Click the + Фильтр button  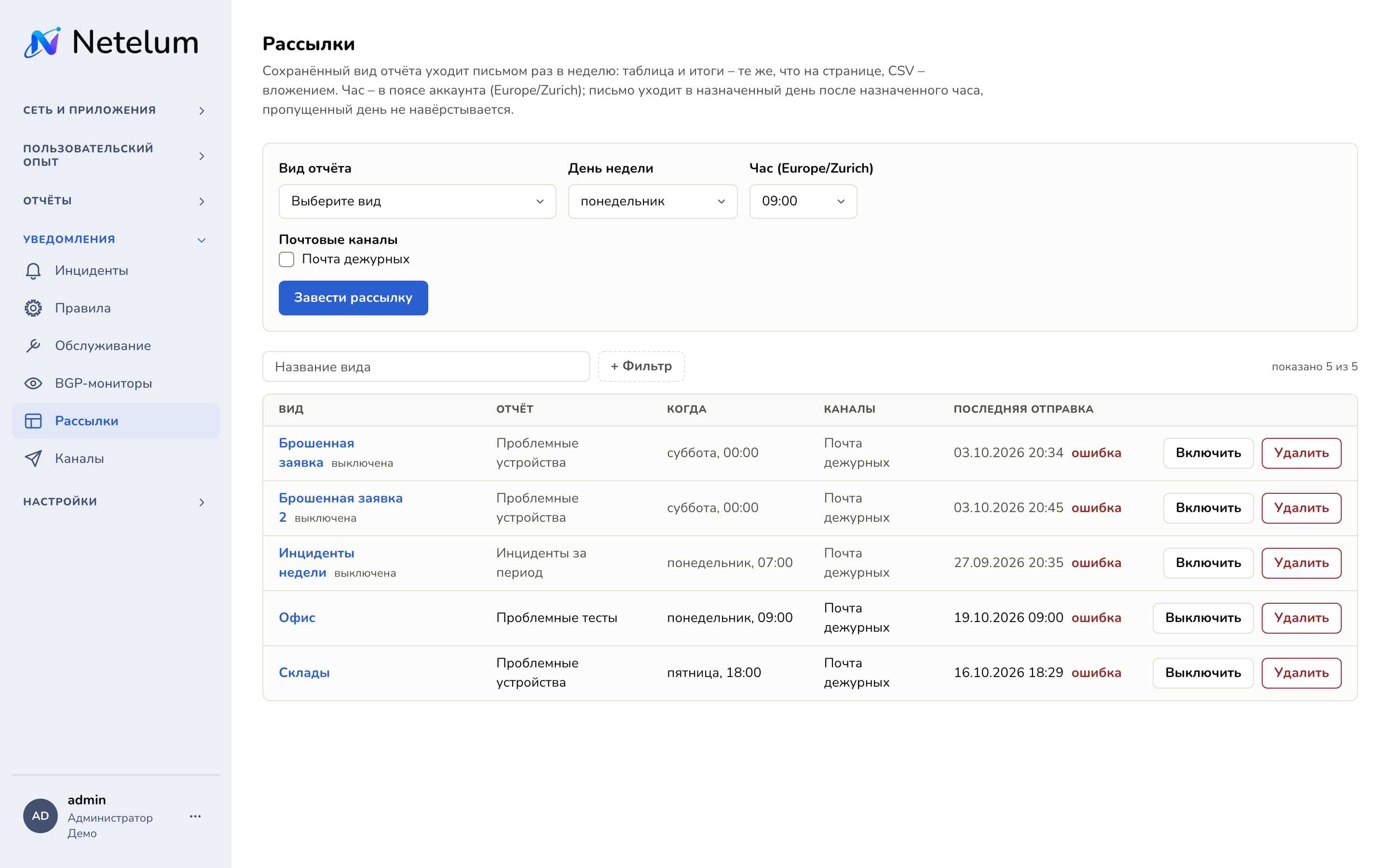click(x=641, y=366)
